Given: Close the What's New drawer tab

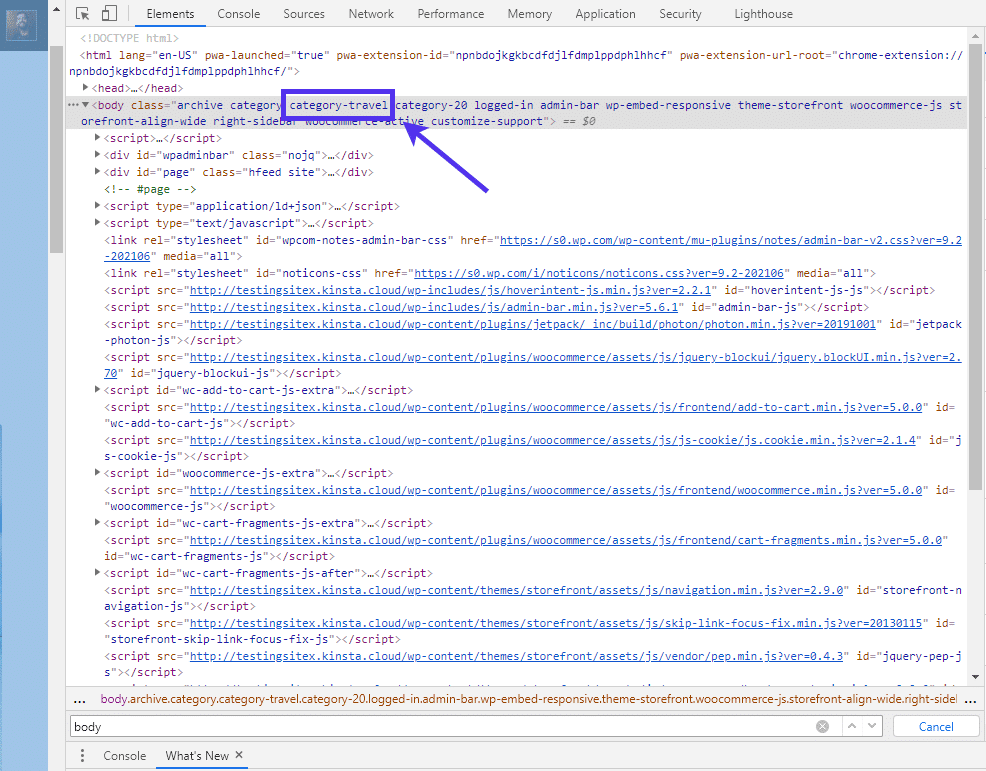Looking at the screenshot, I should [240, 756].
